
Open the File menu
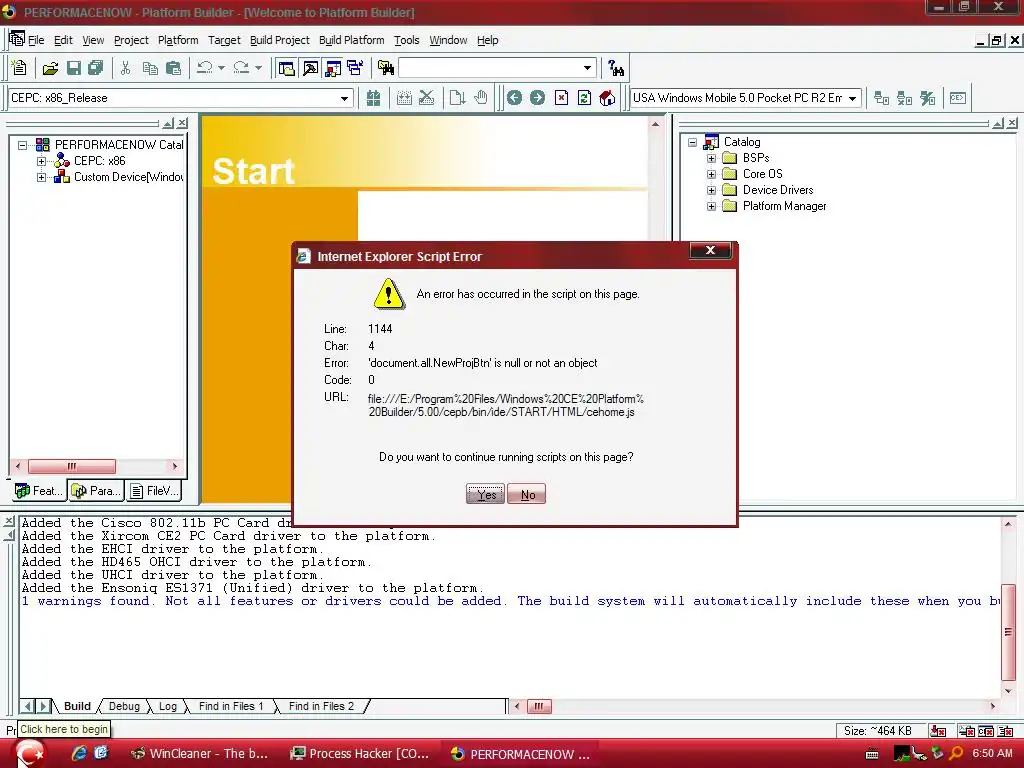pos(36,40)
